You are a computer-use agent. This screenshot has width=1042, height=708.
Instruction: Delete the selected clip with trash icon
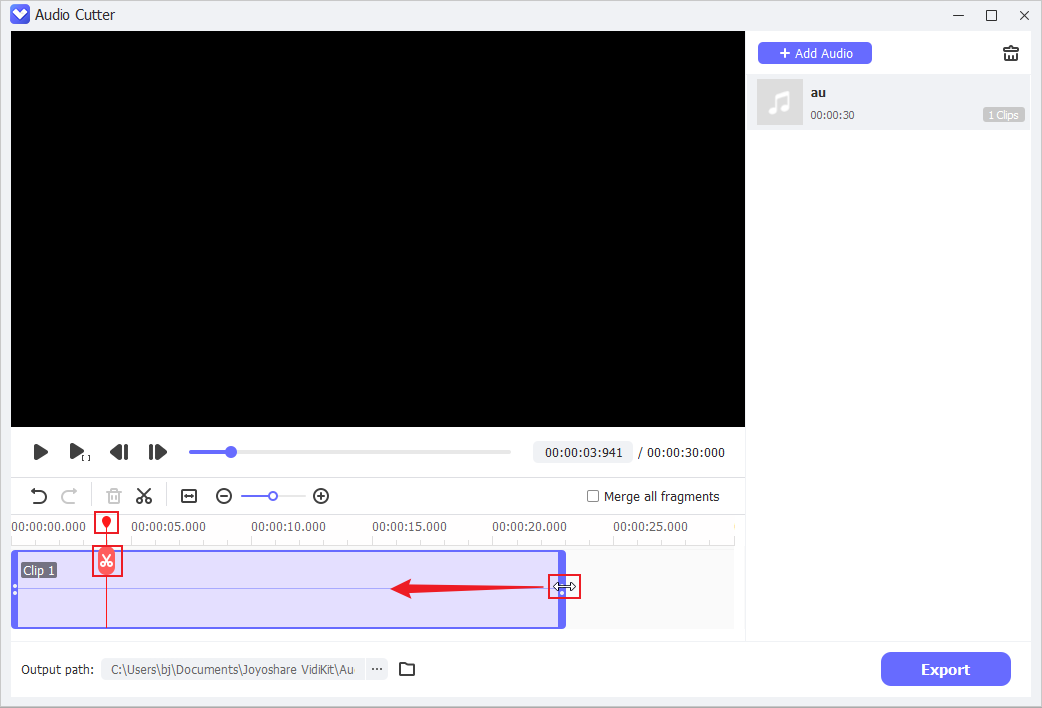point(114,496)
